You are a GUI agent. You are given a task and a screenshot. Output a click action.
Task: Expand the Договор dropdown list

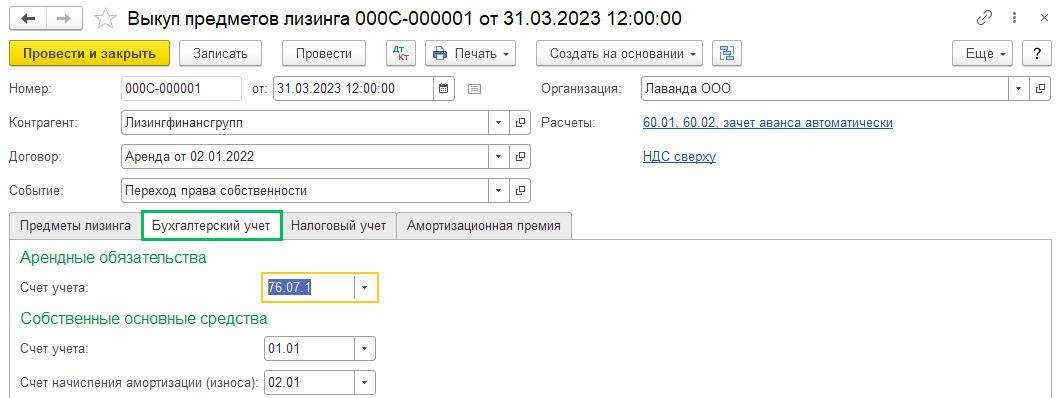(499, 157)
